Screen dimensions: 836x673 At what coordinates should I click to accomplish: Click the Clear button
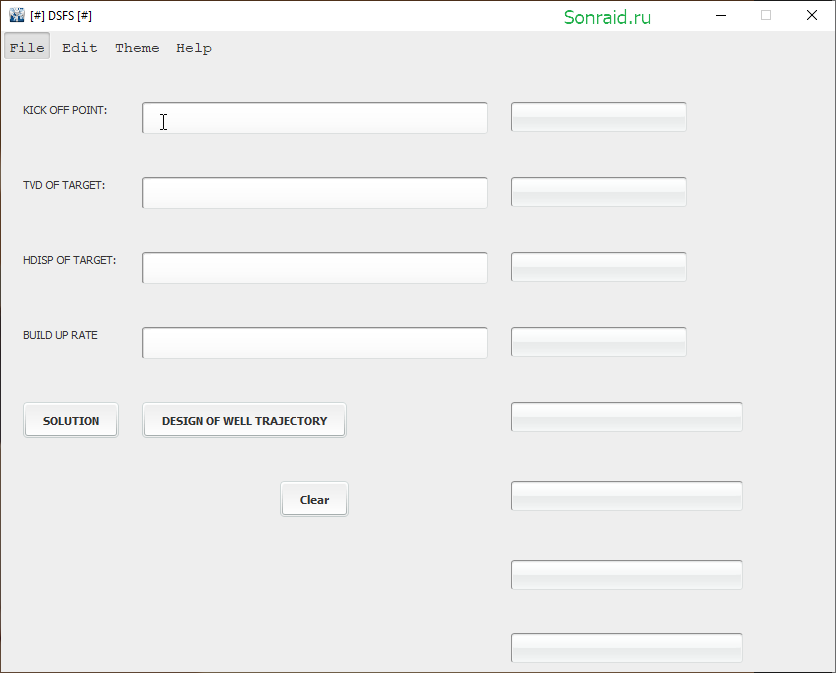coord(314,499)
